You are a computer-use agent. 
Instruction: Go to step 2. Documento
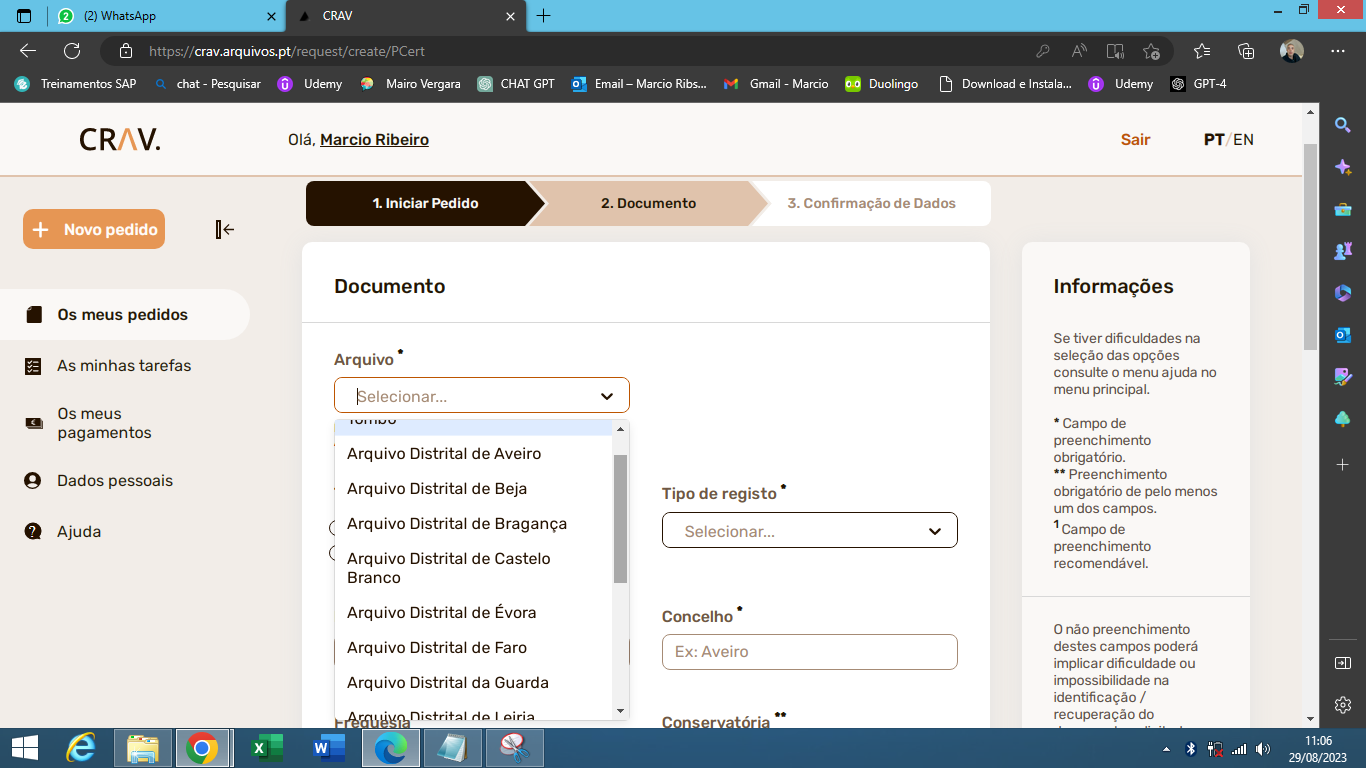click(x=648, y=203)
